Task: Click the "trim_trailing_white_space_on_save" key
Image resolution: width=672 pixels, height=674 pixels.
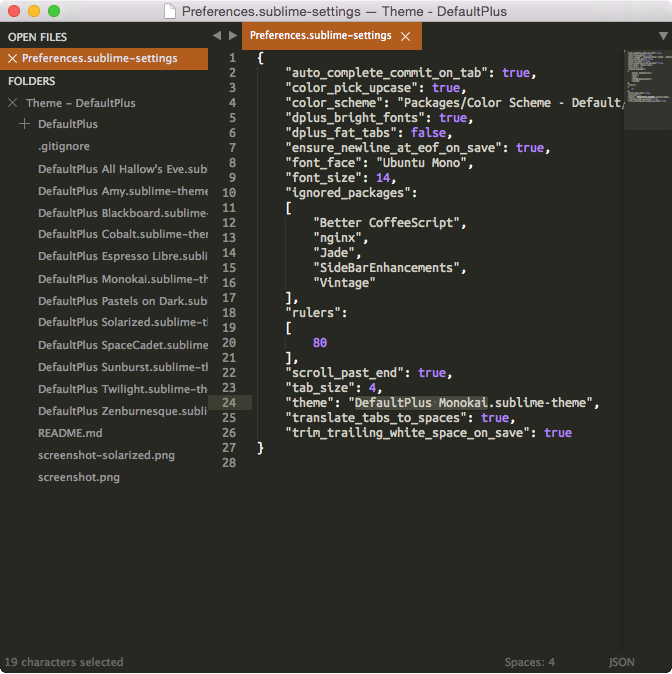Action: [x=407, y=433]
